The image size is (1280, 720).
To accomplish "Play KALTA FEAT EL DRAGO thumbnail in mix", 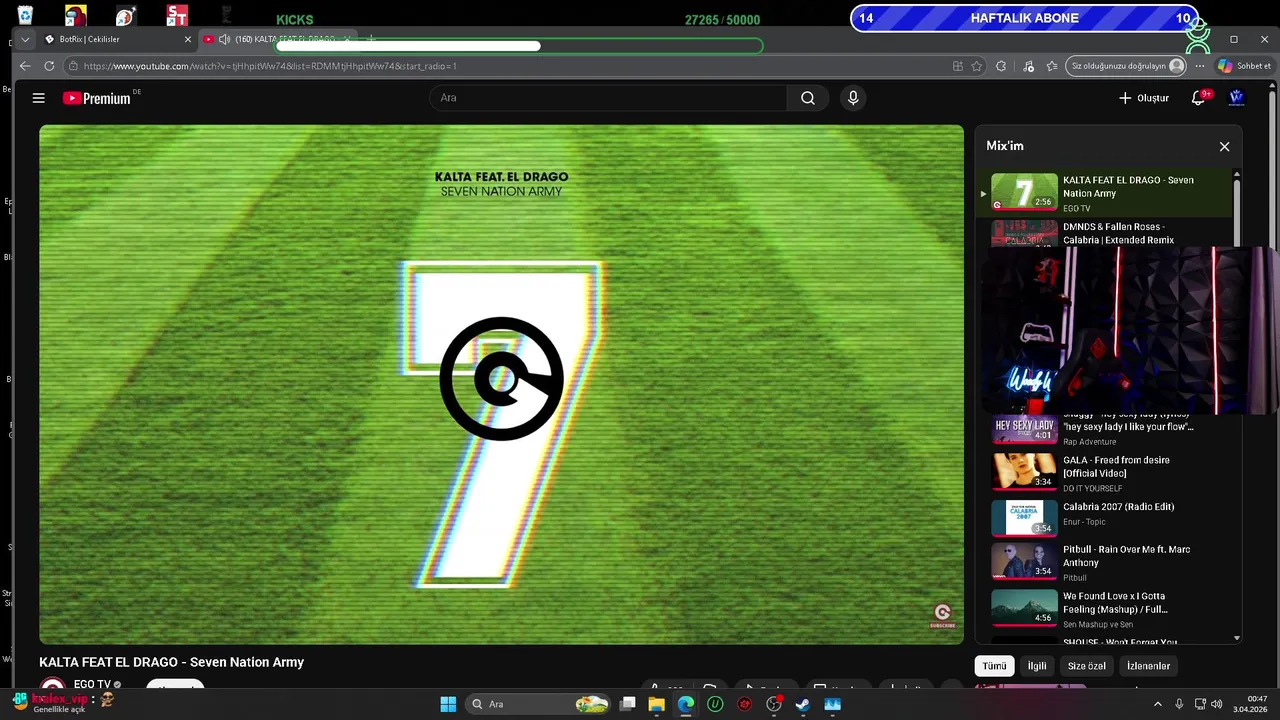I will 1024,192.
